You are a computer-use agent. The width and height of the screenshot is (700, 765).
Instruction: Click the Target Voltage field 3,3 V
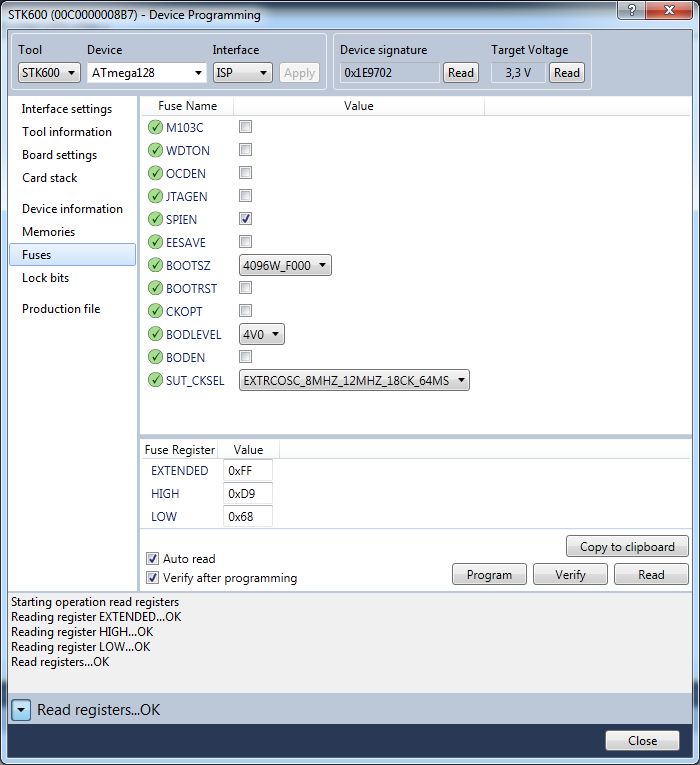coord(518,73)
